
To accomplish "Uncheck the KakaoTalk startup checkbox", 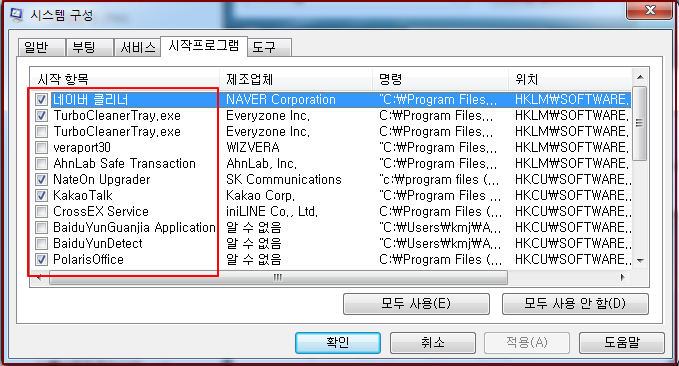I will coord(42,196).
